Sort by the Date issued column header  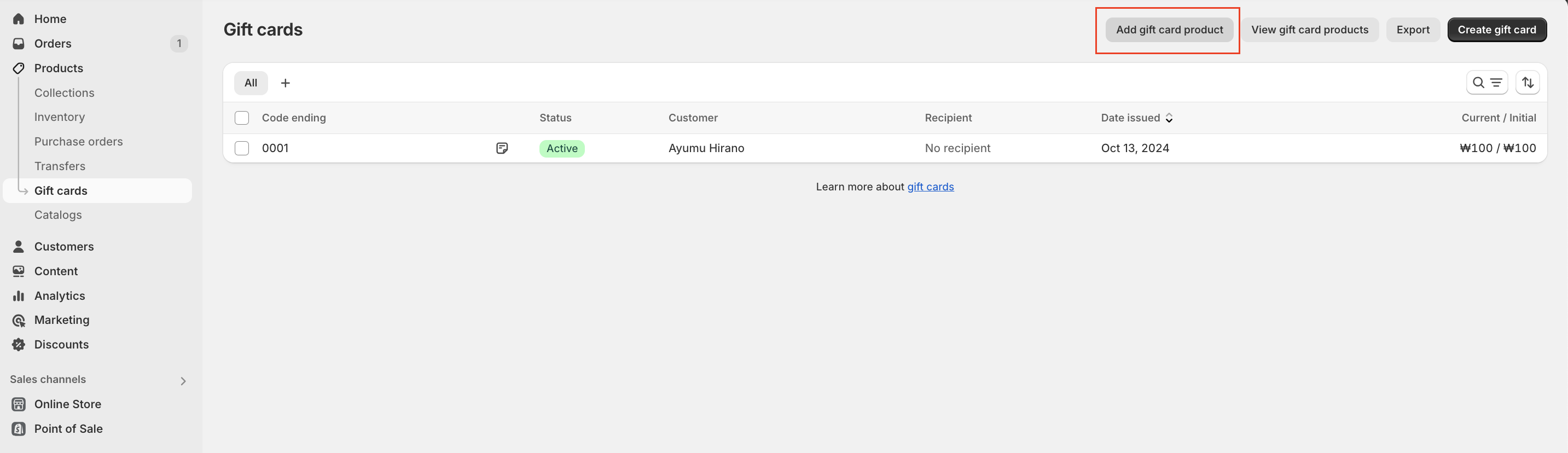click(1136, 118)
